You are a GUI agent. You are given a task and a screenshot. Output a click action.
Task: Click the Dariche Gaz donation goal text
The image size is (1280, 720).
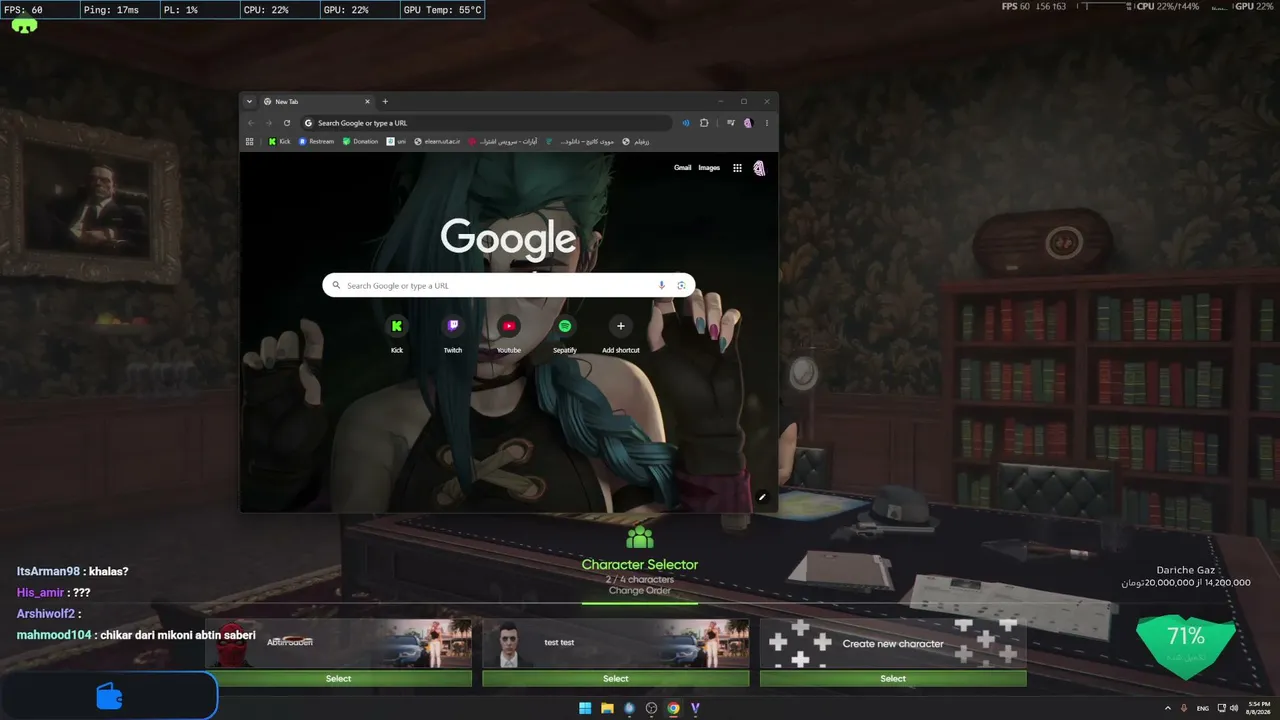(1186, 570)
